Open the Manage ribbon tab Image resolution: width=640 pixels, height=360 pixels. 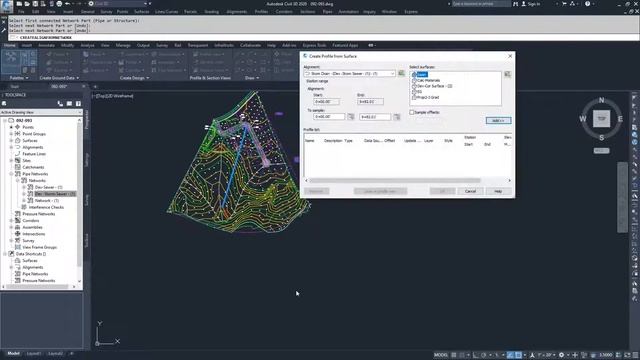123,45
